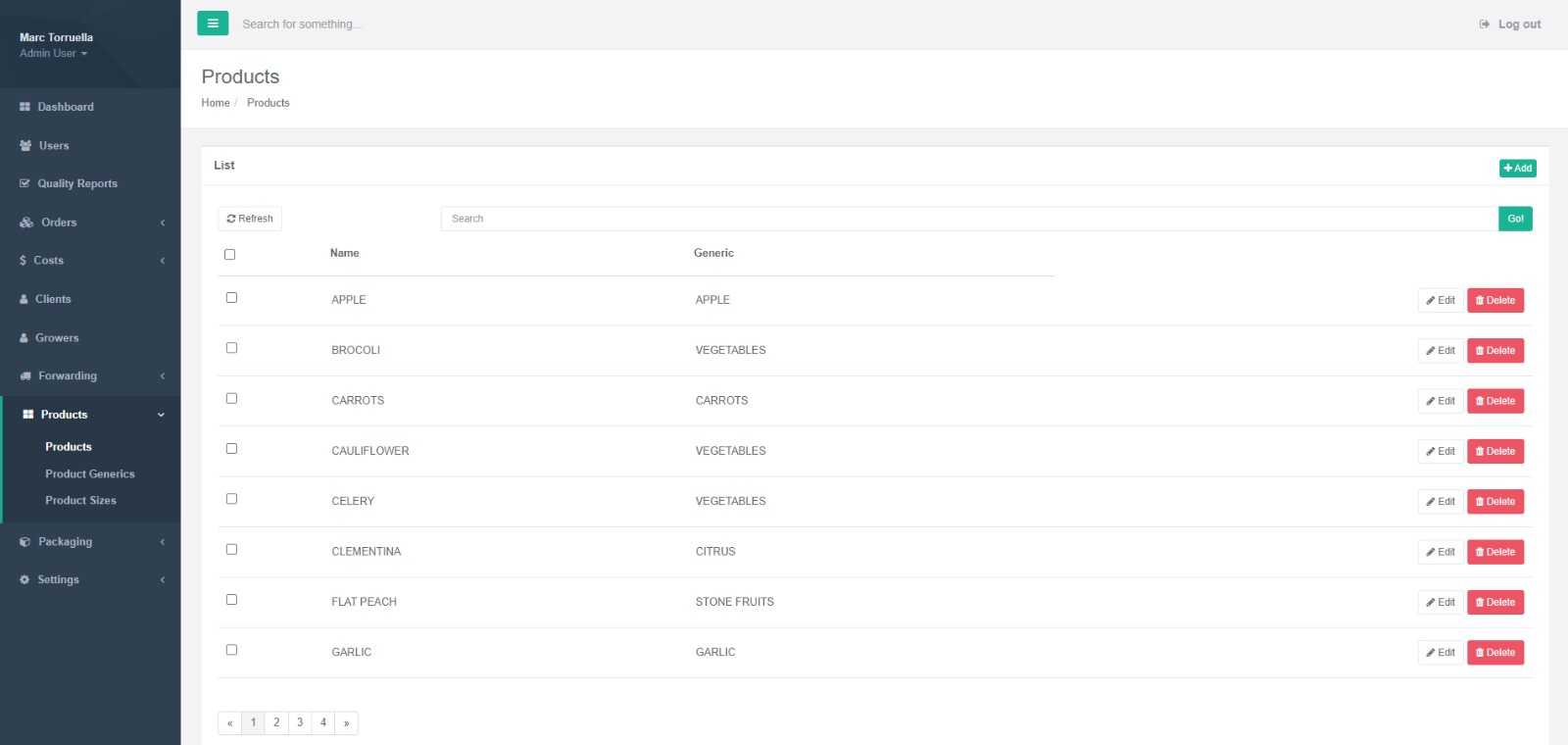Delete the GARLIC product
Viewport: 1568px width, 745px height.
[1495, 653]
